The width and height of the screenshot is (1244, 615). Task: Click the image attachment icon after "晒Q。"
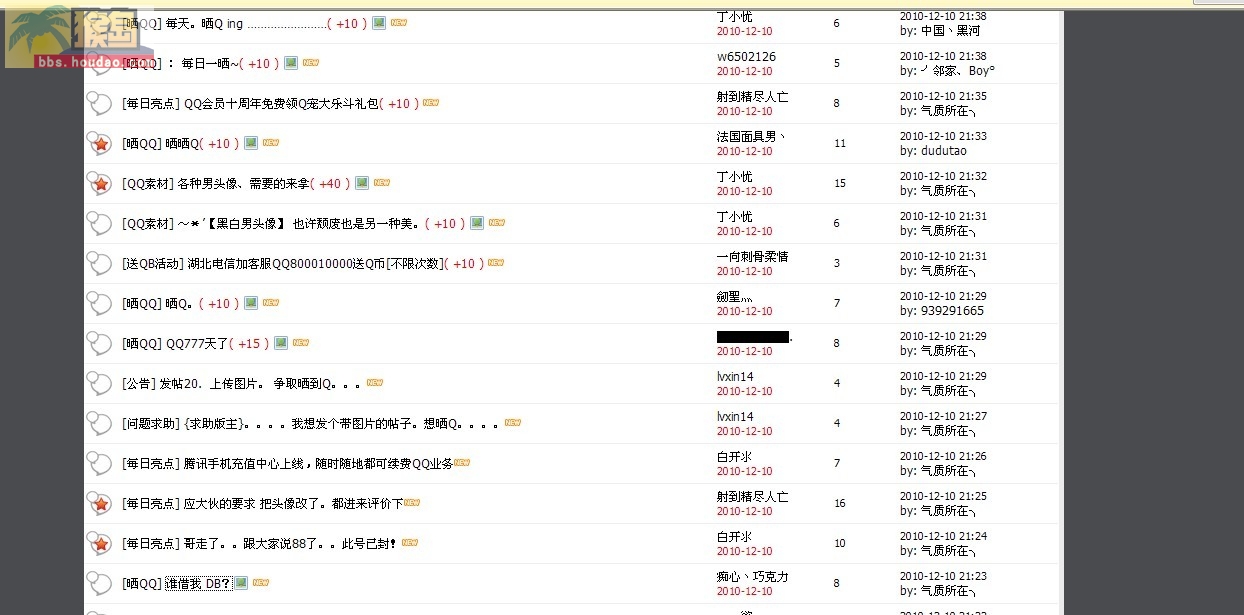pos(251,303)
